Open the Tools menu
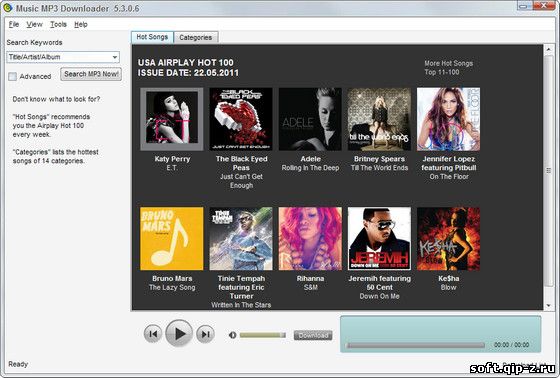 pyautogui.click(x=58, y=24)
